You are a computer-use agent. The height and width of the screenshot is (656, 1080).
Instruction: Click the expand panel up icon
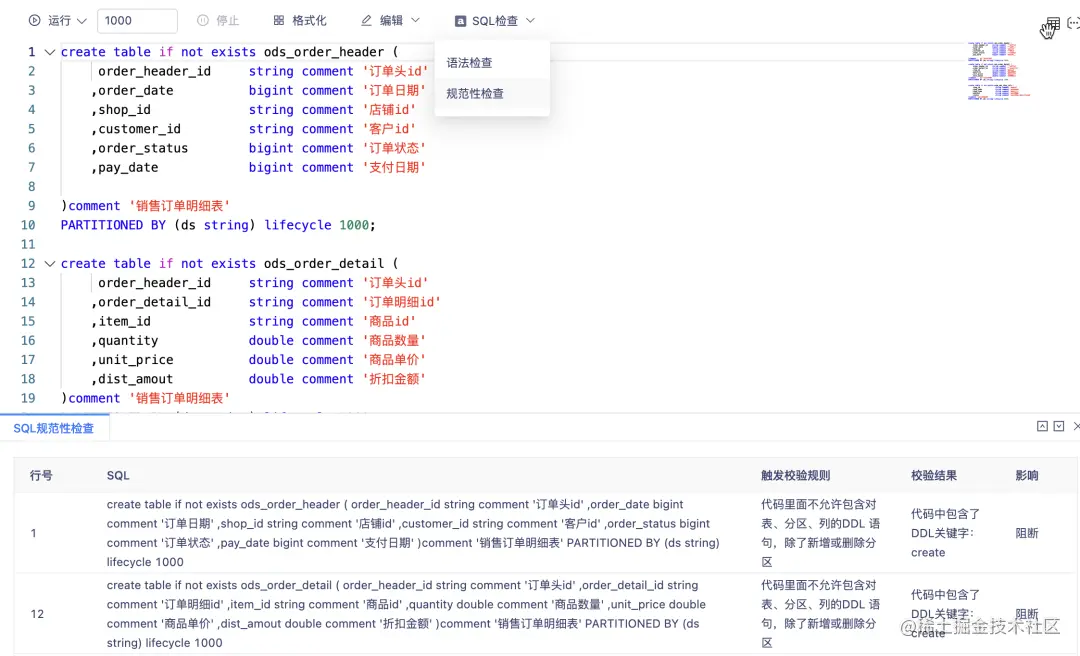click(1043, 427)
